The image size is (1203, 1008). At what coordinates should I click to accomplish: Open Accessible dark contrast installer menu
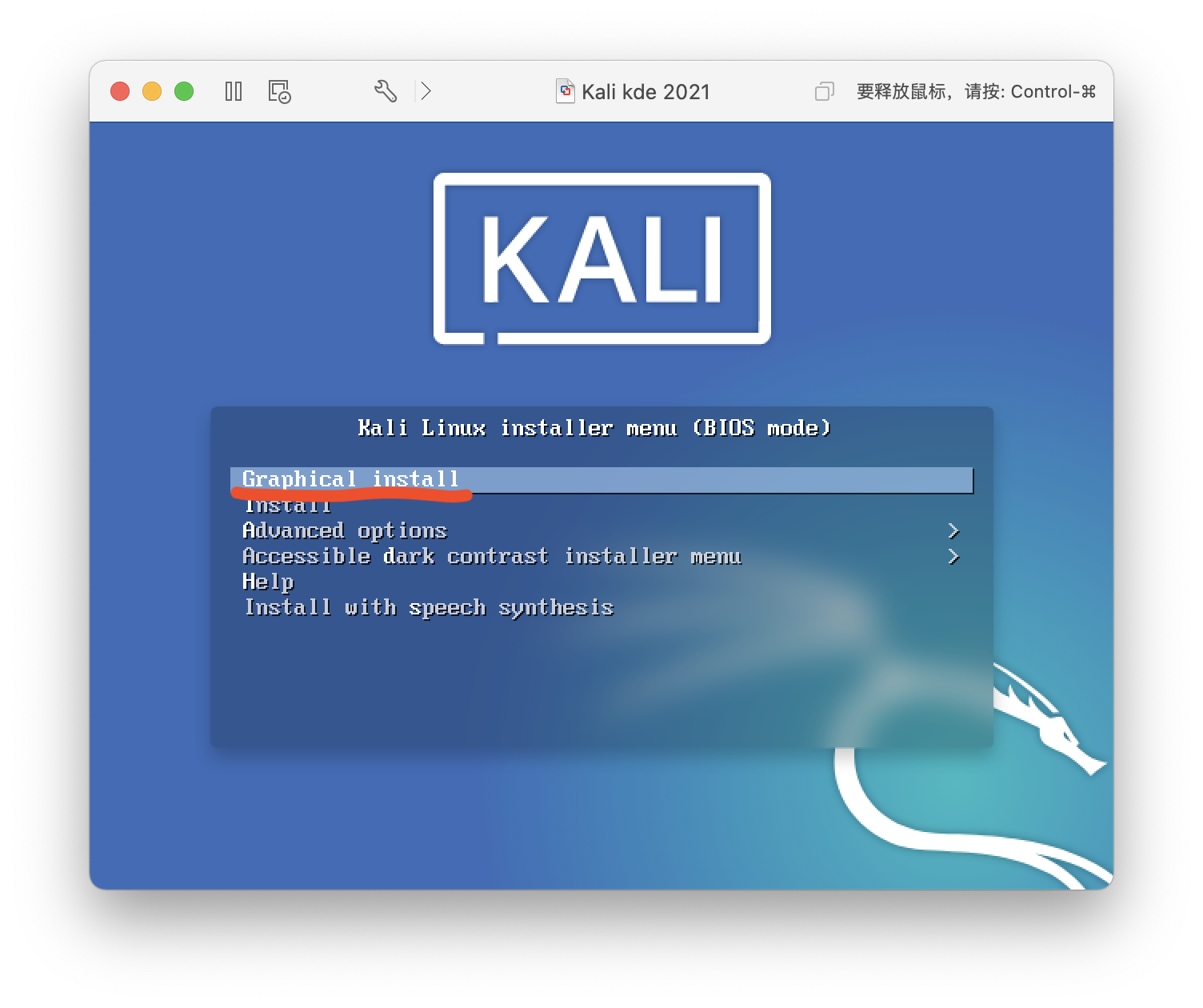[492, 556]
